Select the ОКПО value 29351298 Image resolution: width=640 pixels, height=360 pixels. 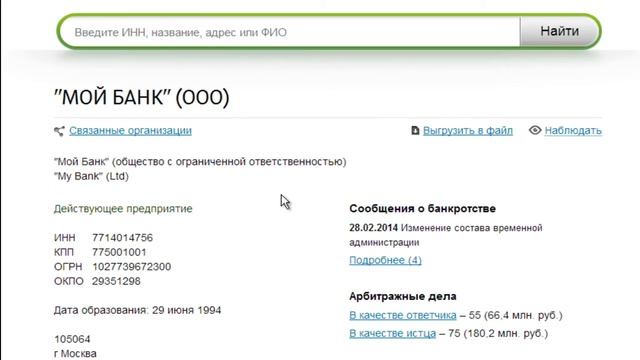click(x=116, y=281)
